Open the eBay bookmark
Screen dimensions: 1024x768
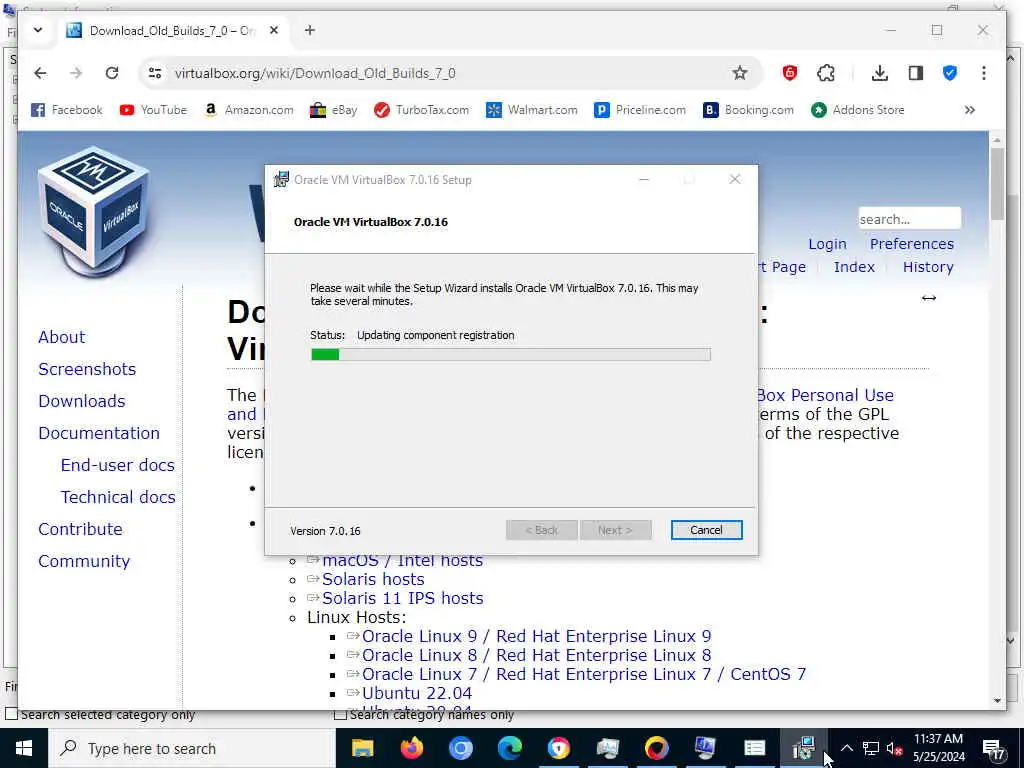pyautogui.click(x=334, y=110)
